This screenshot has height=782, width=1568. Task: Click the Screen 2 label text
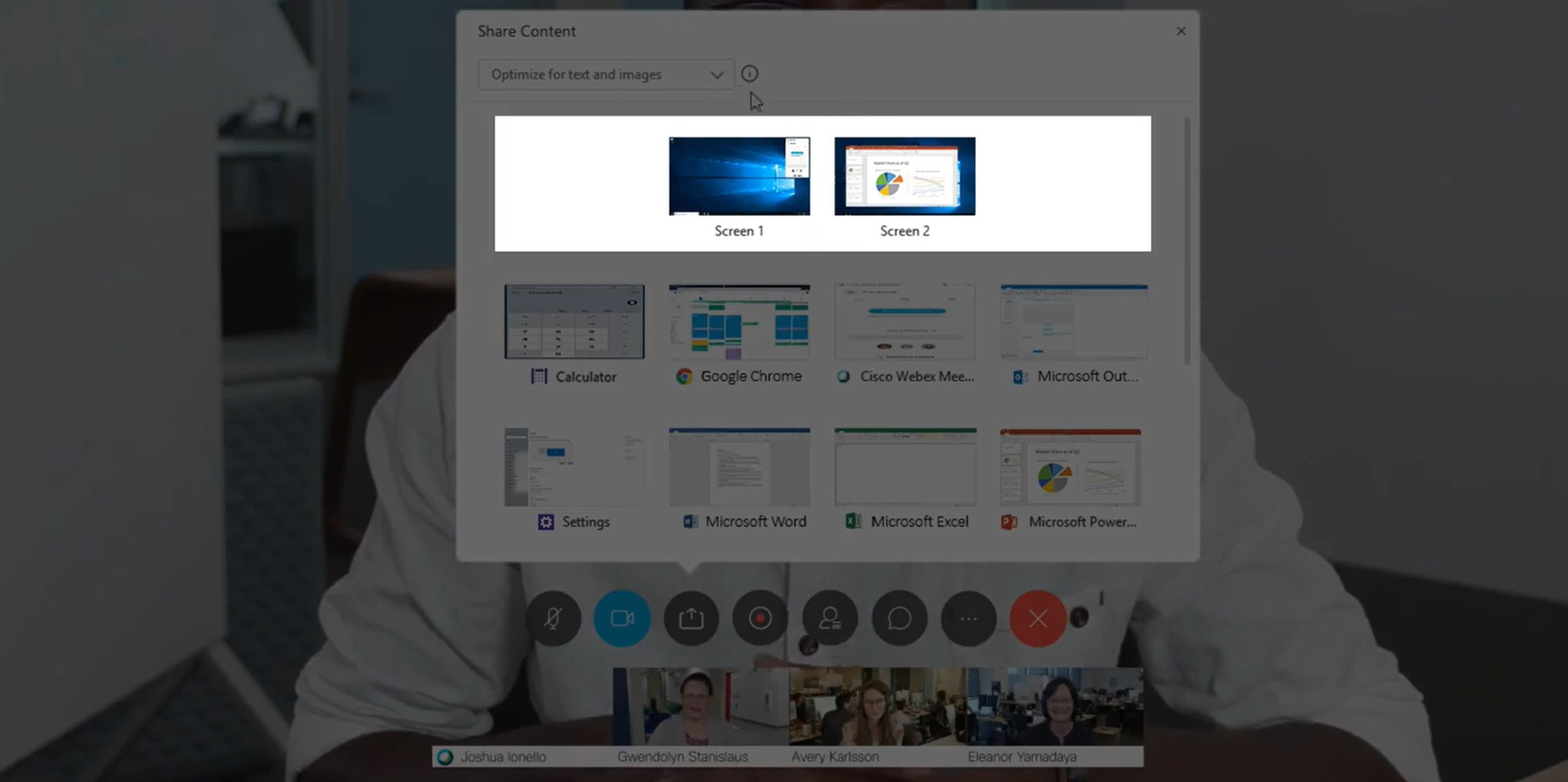click(905, 231)
